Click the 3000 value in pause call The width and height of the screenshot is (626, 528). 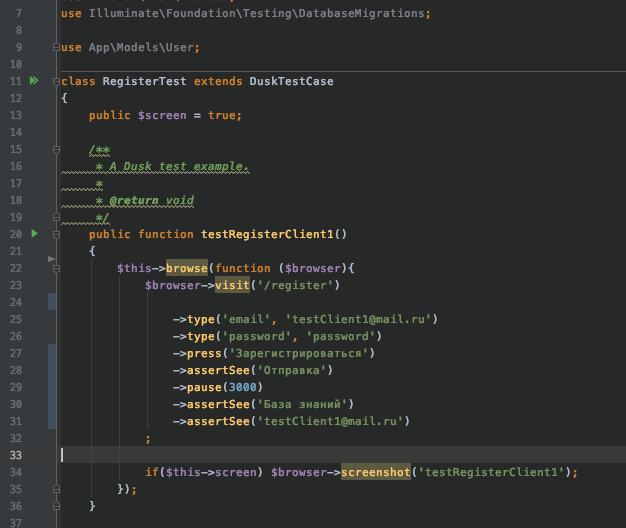point(243,387)
